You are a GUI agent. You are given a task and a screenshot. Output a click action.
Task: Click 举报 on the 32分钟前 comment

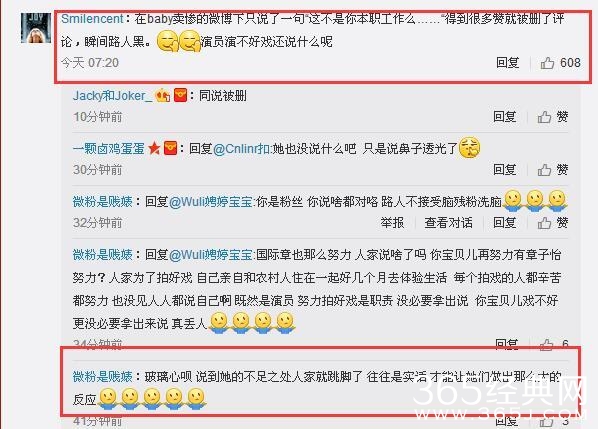coord(392,223)
